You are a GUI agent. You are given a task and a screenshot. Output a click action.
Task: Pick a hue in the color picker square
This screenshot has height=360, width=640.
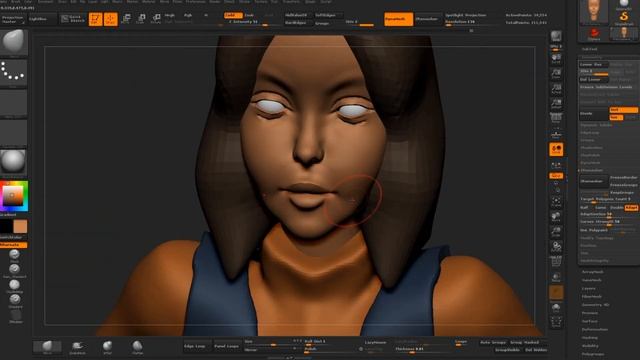(x=14, y=196)
